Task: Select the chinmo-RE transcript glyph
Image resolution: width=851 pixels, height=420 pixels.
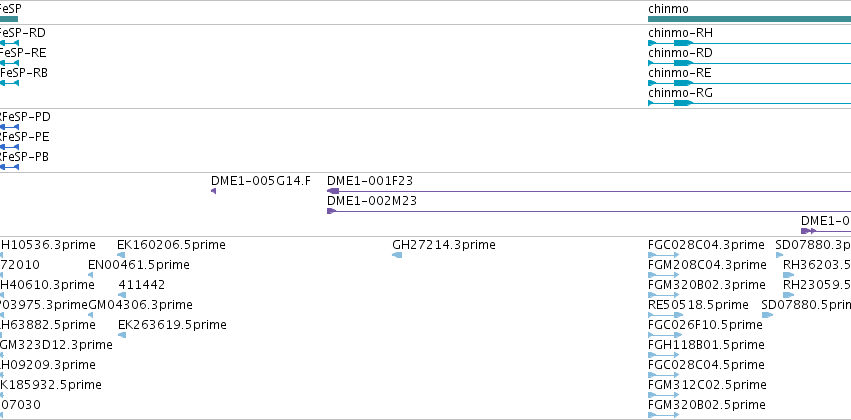Action: click(x=750, y=83)
